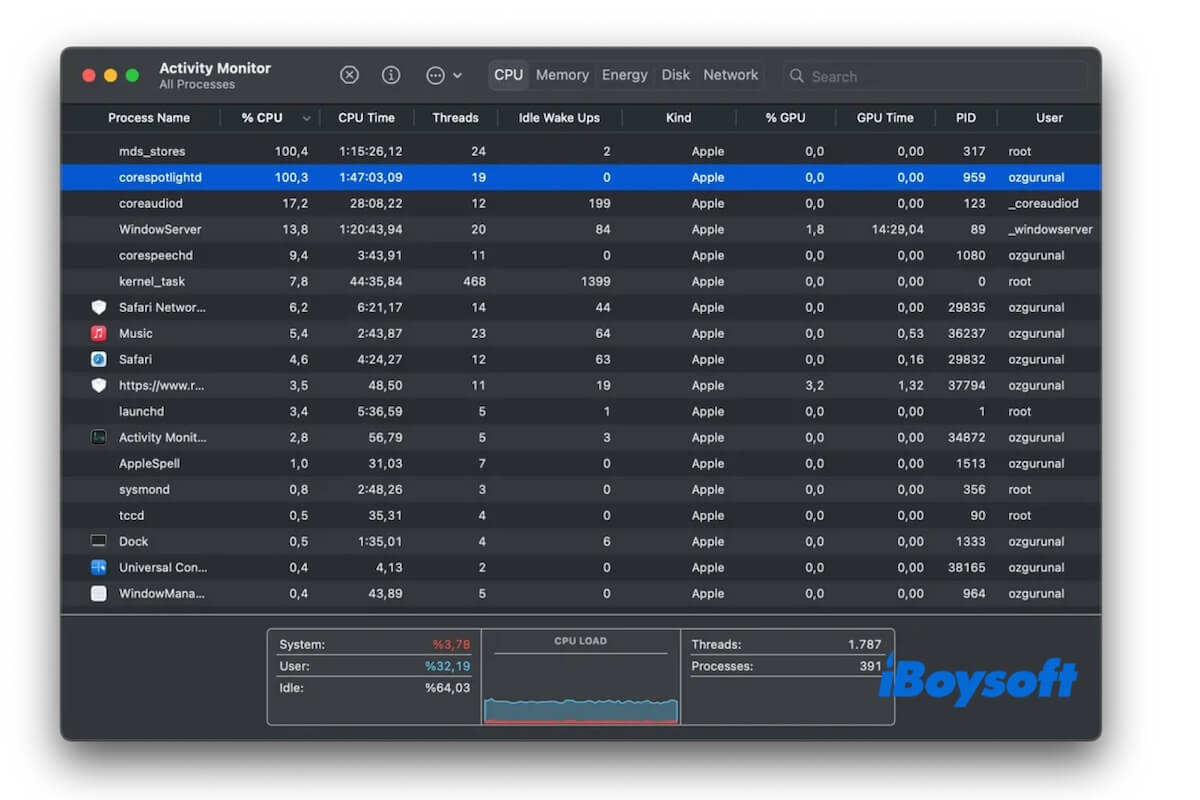This screenshot has height=800, width=1200.
Task: Switch to the Energy tab
Action: pos(625,75)
